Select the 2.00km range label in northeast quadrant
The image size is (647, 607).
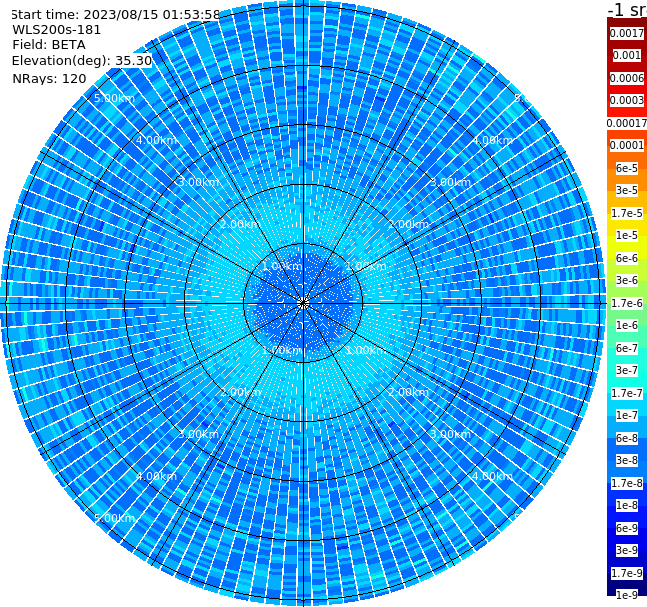click(x=409, y=224)
